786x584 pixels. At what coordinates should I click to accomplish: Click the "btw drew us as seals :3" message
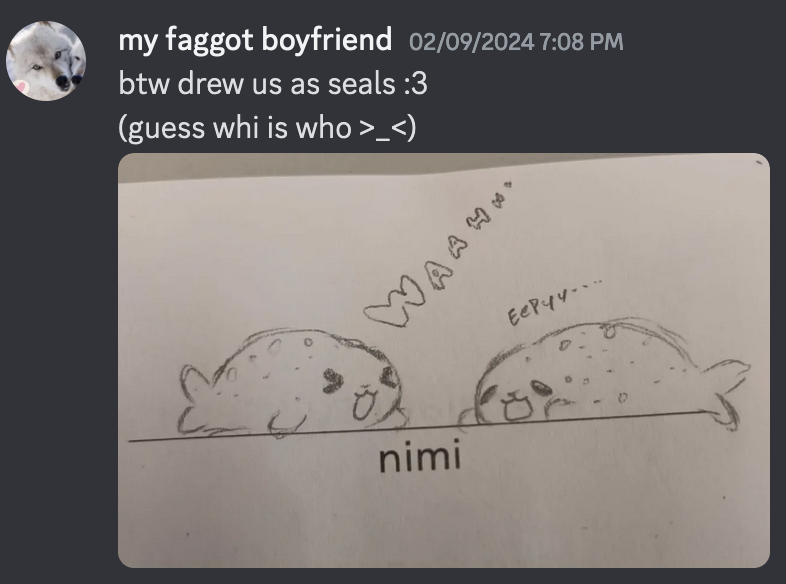point(273,83)
